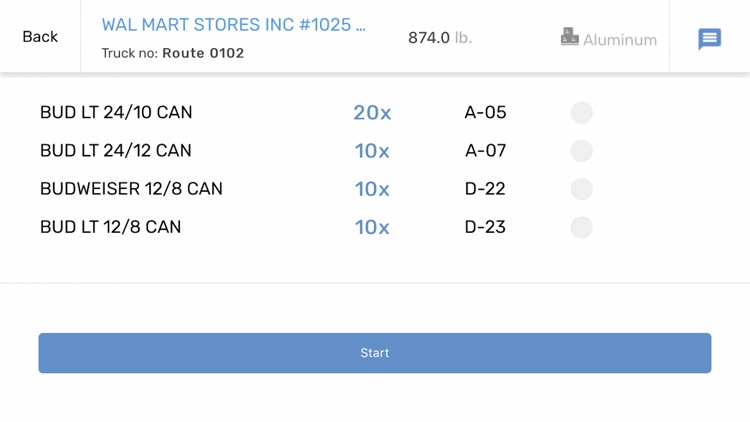
Task: Tap the 10x quantity for BUDWEISER 12/8
Action: coord(372,189)
